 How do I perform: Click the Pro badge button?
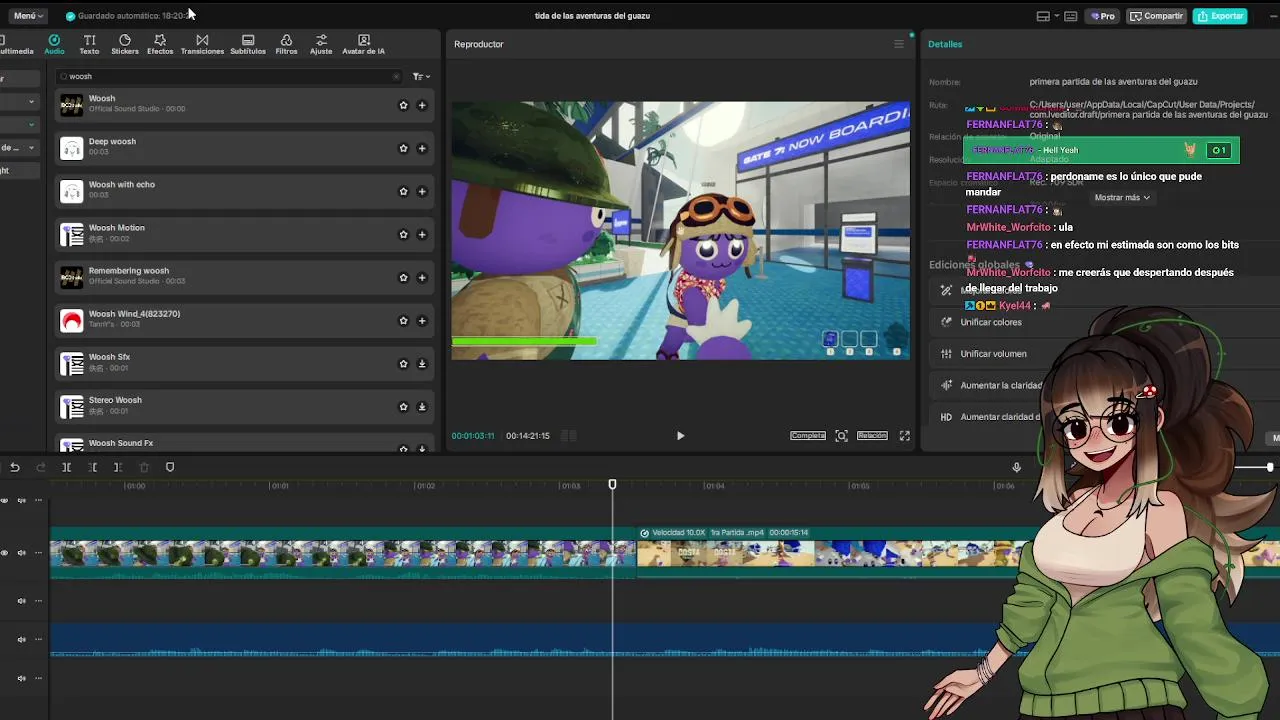click(1103, 16)
